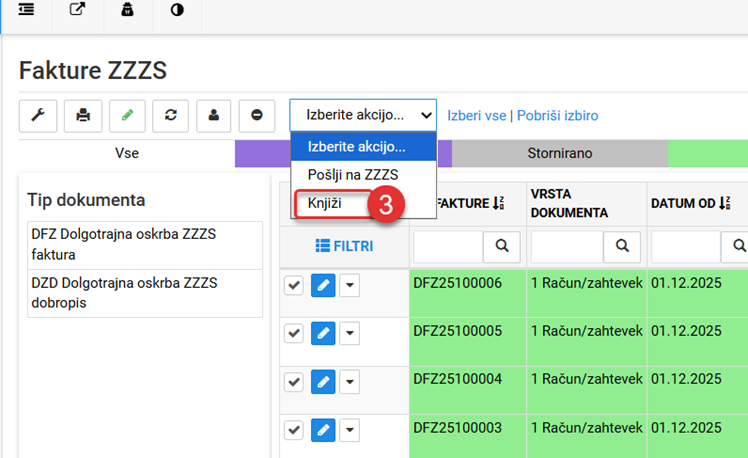The width and height of the screenshot is (748, 458).
Task: Click the Datum od filter input
Action: tap(686, 246)
